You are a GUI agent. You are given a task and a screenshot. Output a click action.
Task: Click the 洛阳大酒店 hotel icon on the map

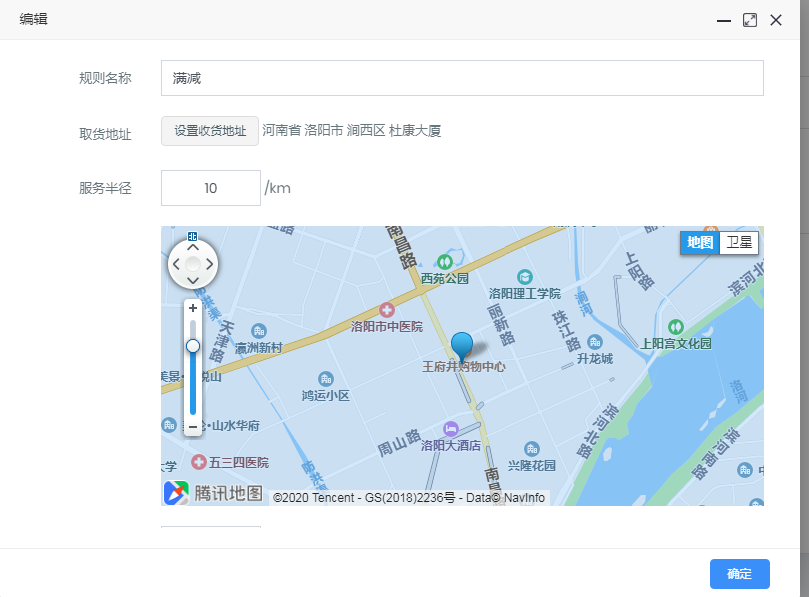click(450, 428)
